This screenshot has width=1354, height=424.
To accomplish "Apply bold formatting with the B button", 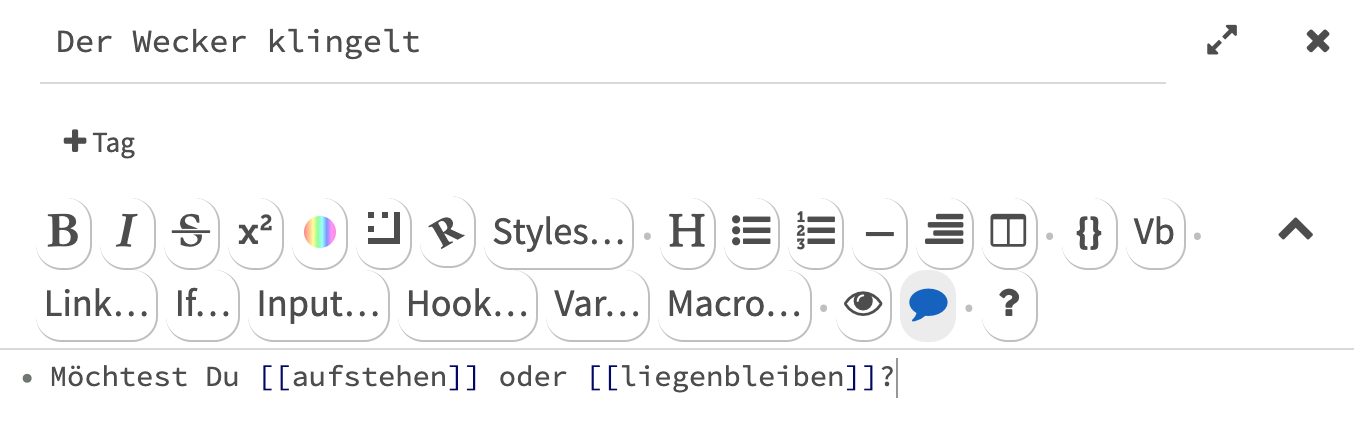I will (x=63, y=233).
